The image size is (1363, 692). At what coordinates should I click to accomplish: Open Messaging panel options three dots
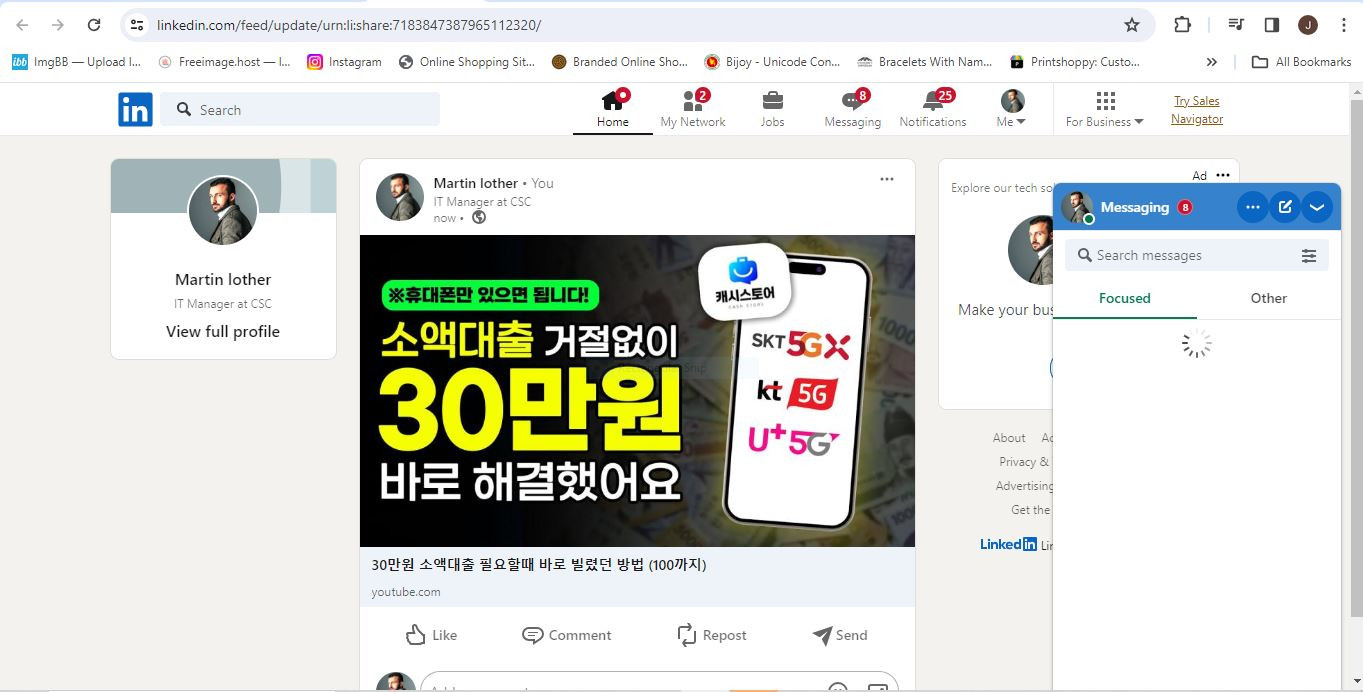click(x=1253, y=207)
